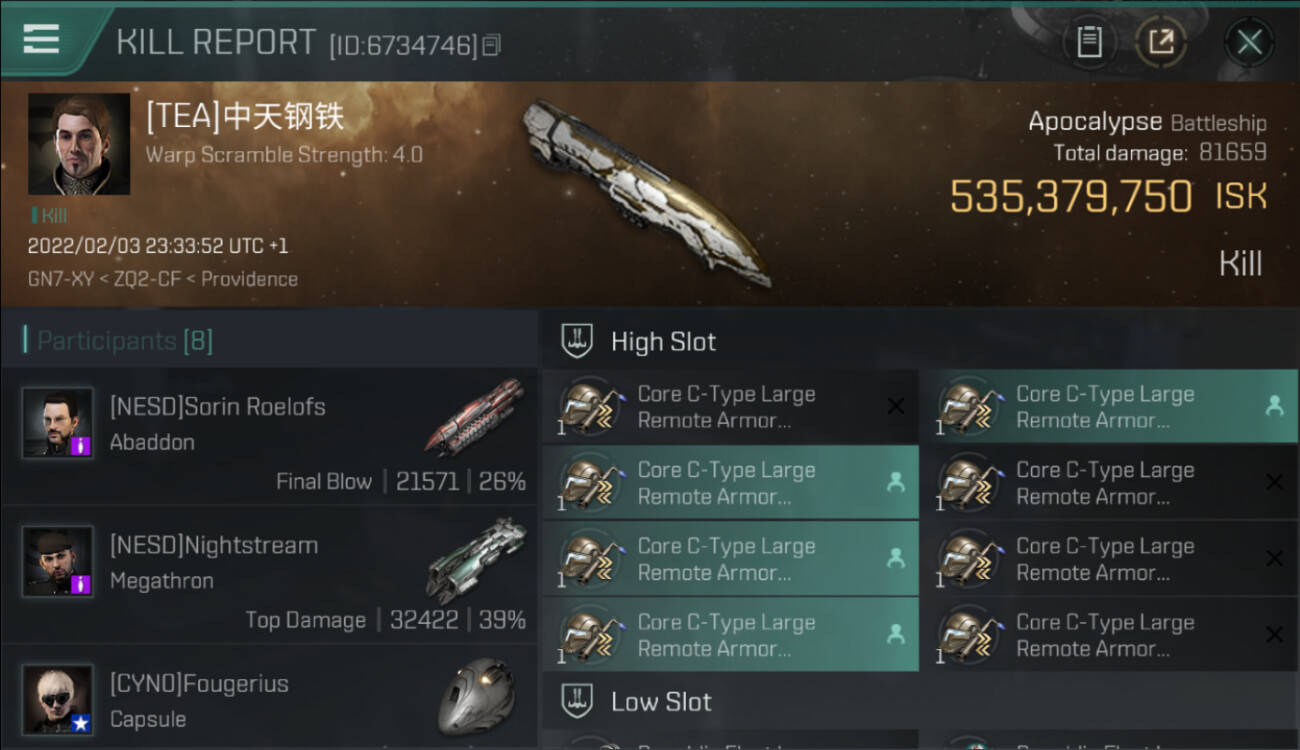This screenshot has width=1300, height=750.
Task: Open the clipboard copy report icon
Action: tap(1089, 42)
